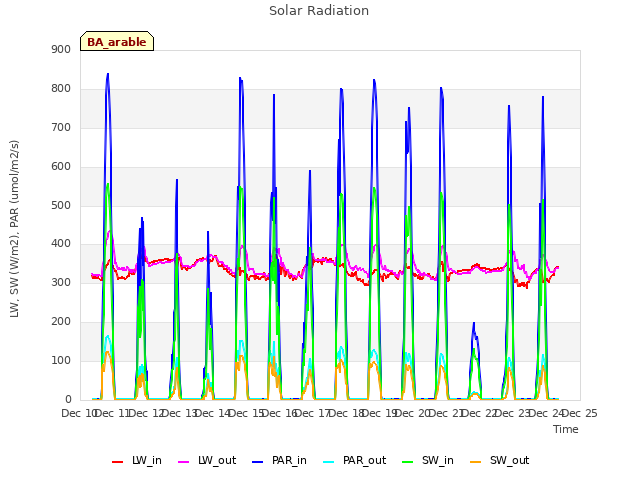Click the blue PAR_in legend color marker

pos(258,462)
